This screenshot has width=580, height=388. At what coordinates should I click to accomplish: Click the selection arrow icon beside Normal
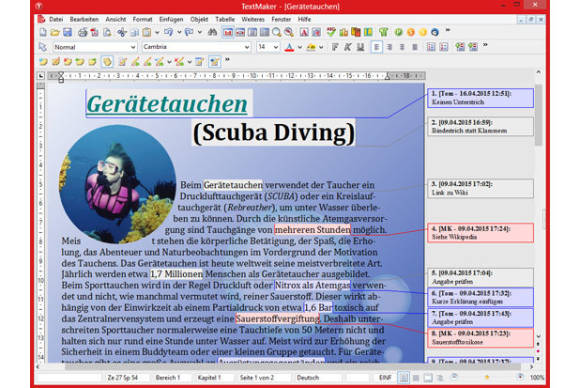43,47
